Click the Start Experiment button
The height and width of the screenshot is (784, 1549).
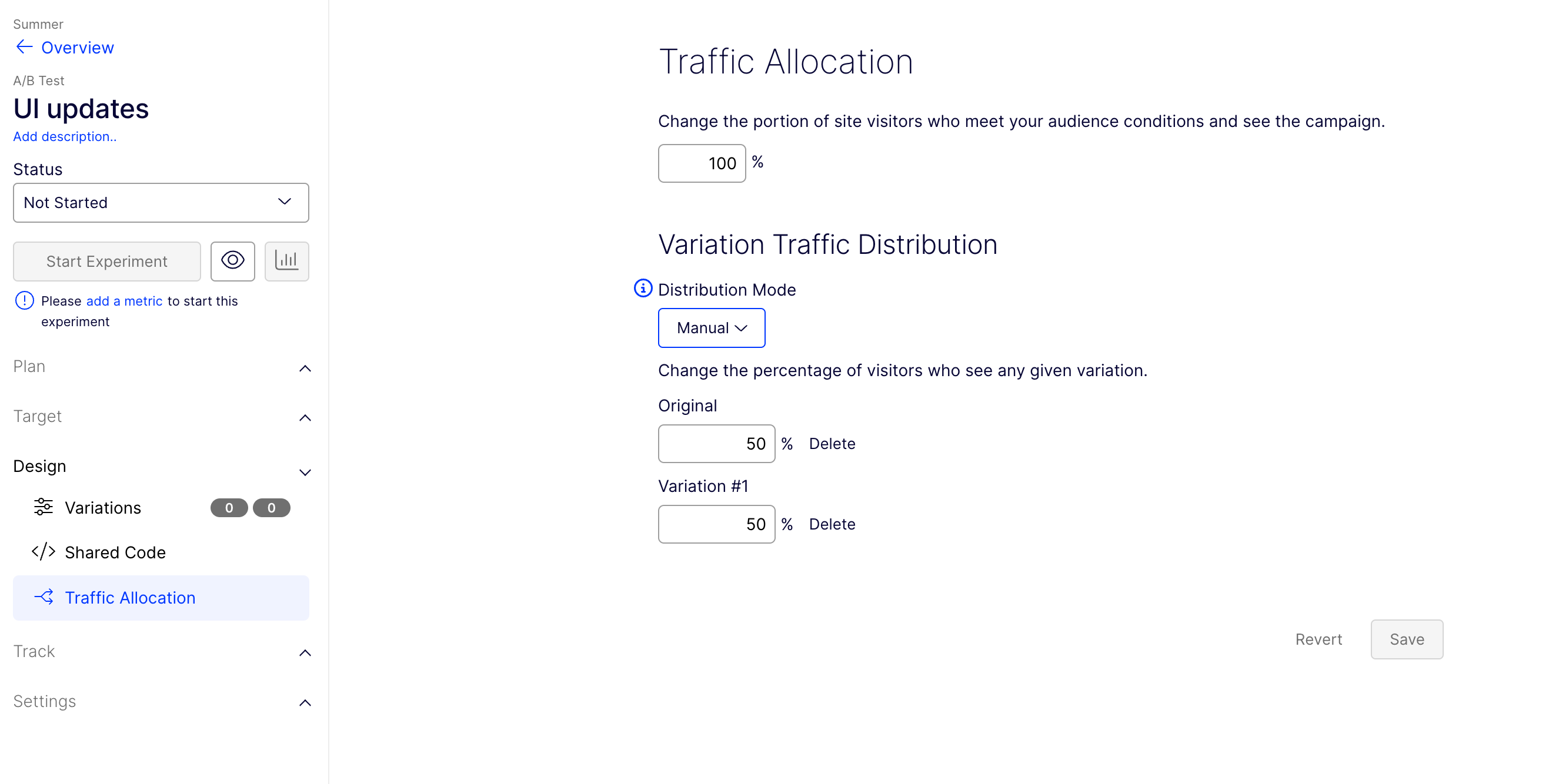tap(106, 261)
